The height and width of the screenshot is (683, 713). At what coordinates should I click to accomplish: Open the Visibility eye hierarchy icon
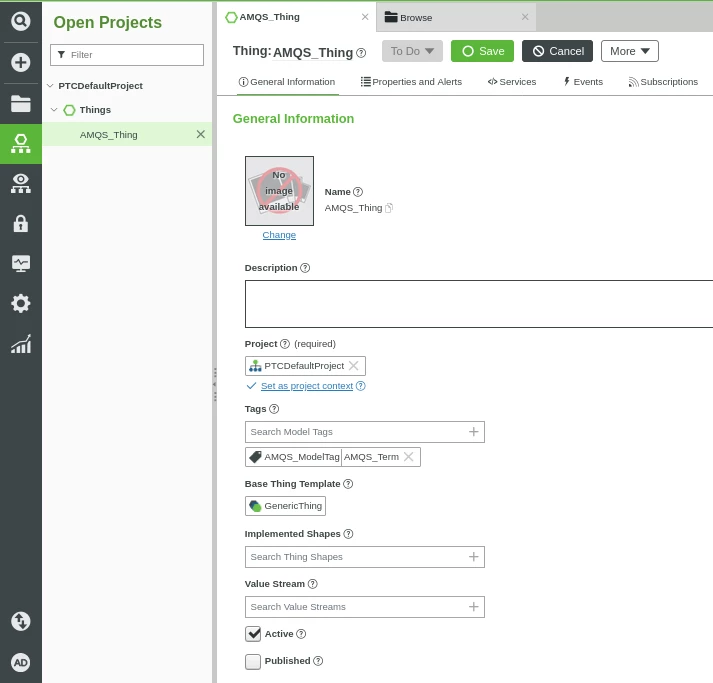coord(20,183)
